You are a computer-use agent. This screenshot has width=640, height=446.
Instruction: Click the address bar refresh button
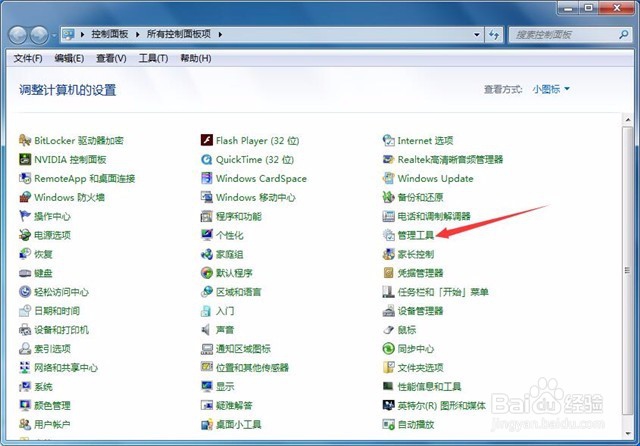click(494, 35)
